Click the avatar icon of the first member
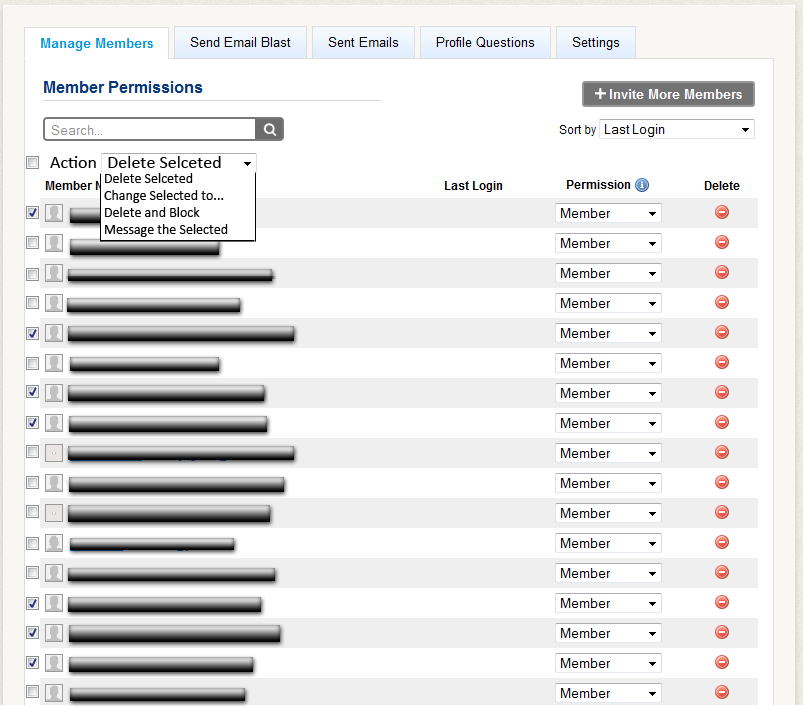803x707 pixels. pos(54,213)
